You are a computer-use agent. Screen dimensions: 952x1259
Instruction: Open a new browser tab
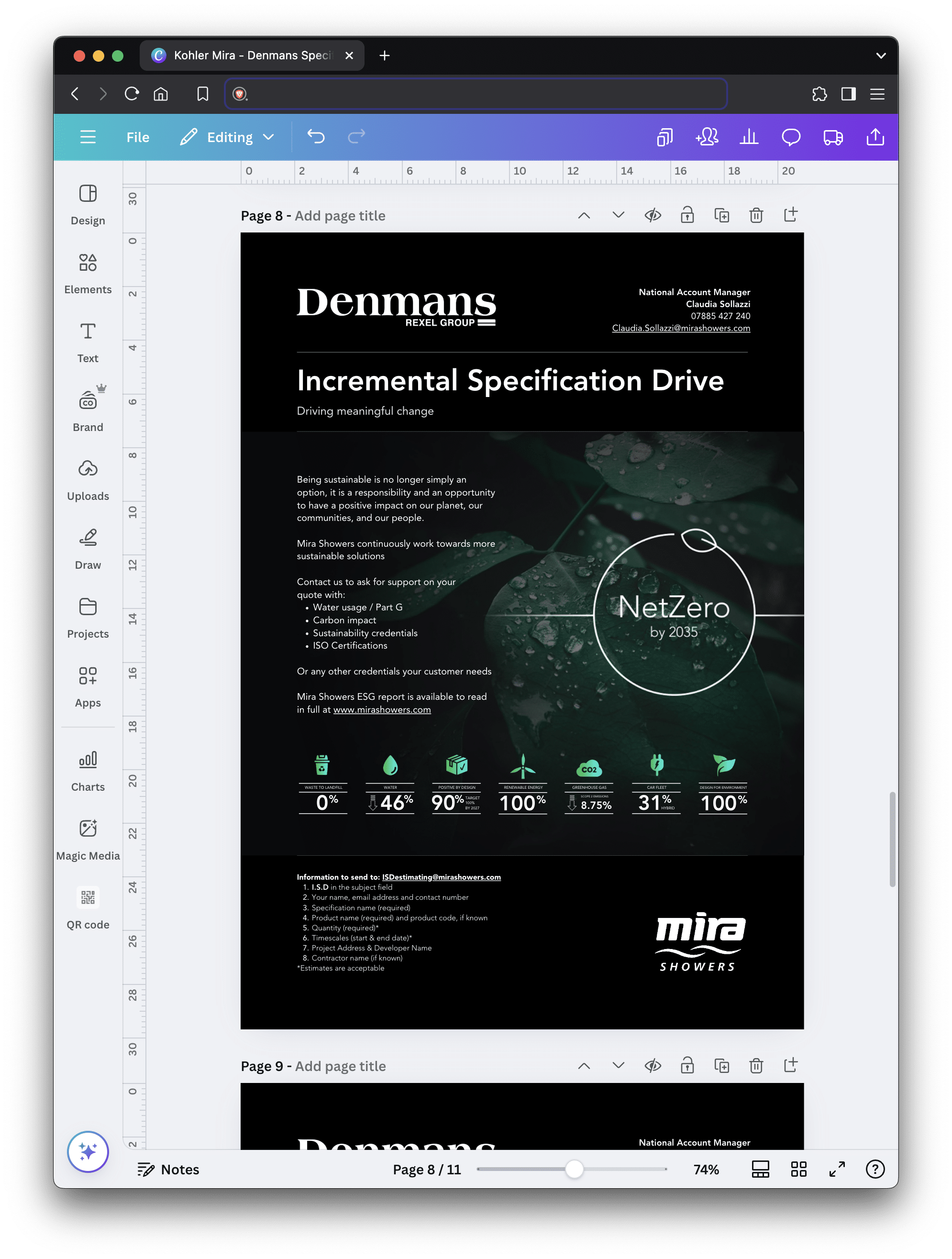tap(384, 55)
